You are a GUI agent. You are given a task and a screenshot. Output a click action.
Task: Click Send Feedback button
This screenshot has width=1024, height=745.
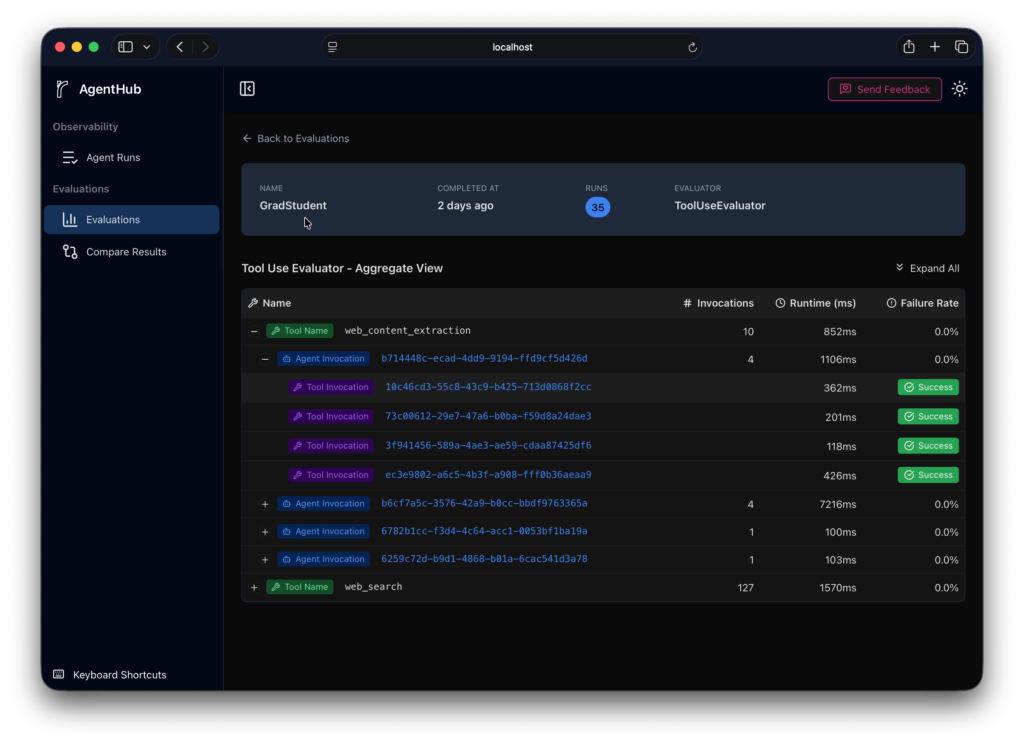pyautogui.click(x=884, y=89)
